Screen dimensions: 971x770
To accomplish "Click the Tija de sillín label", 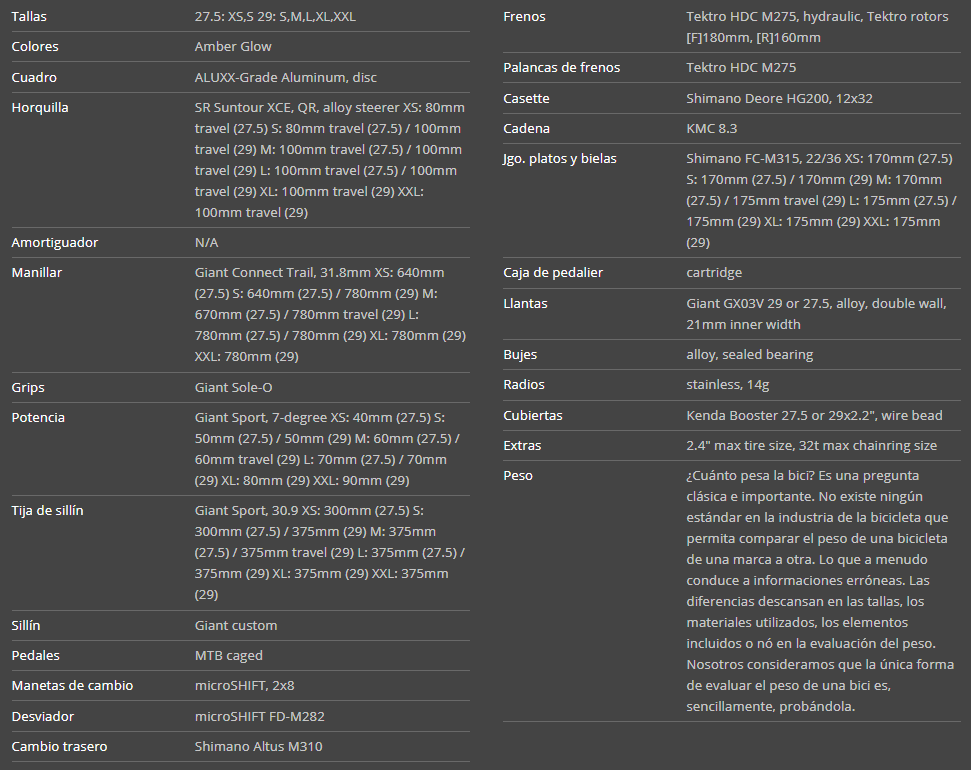I will click(x=47, y=511).
